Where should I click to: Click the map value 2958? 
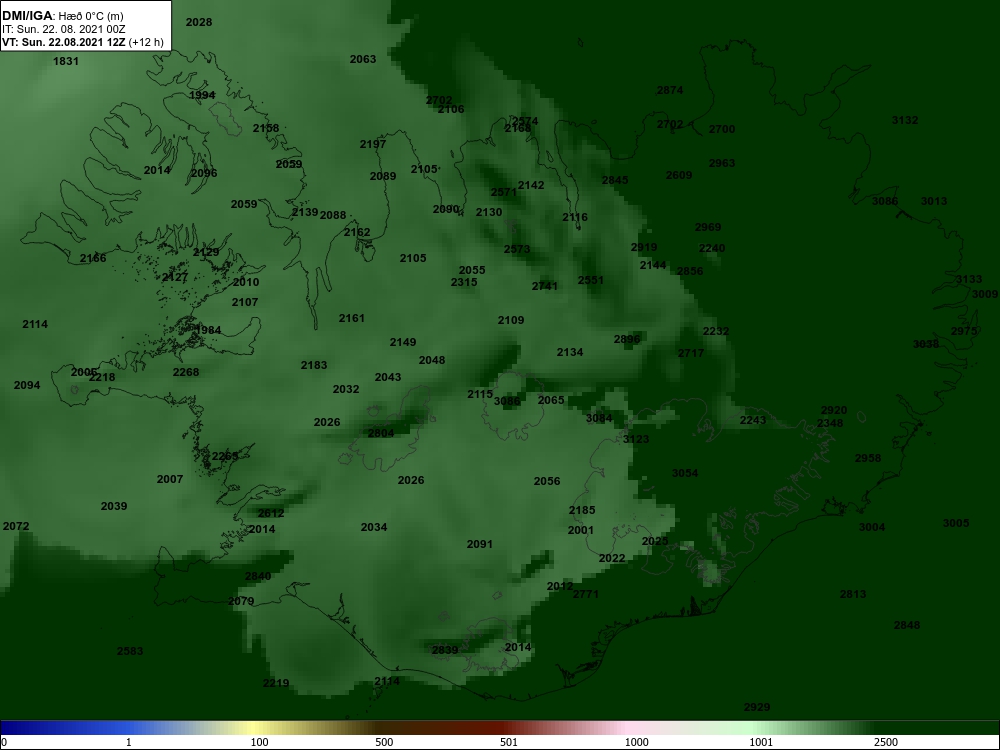tap(867, 459)
